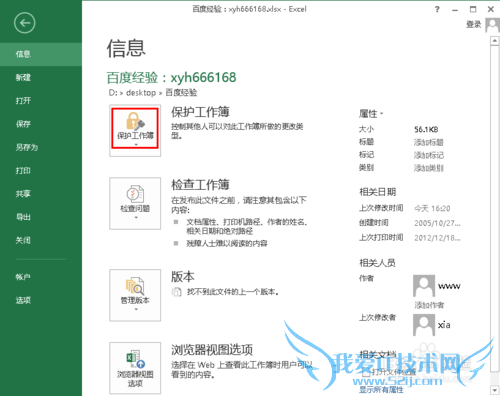Click the scrollbar down arrow
Image resolution: width=500 pixels, height=396 pixels.
point(494,390)
